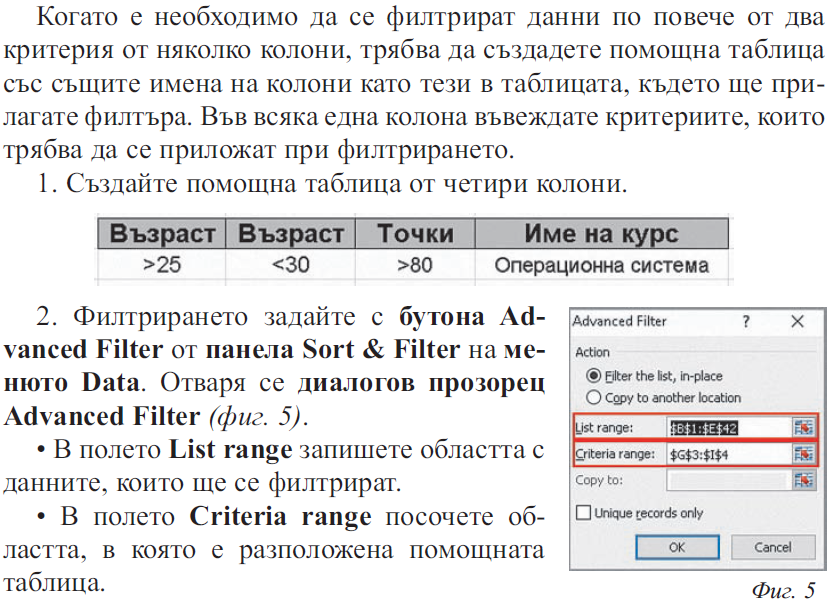Select the first 'Възраст' column header
Image resolution: width=832 pixels, height=606 pixels.
click(162, 234)
